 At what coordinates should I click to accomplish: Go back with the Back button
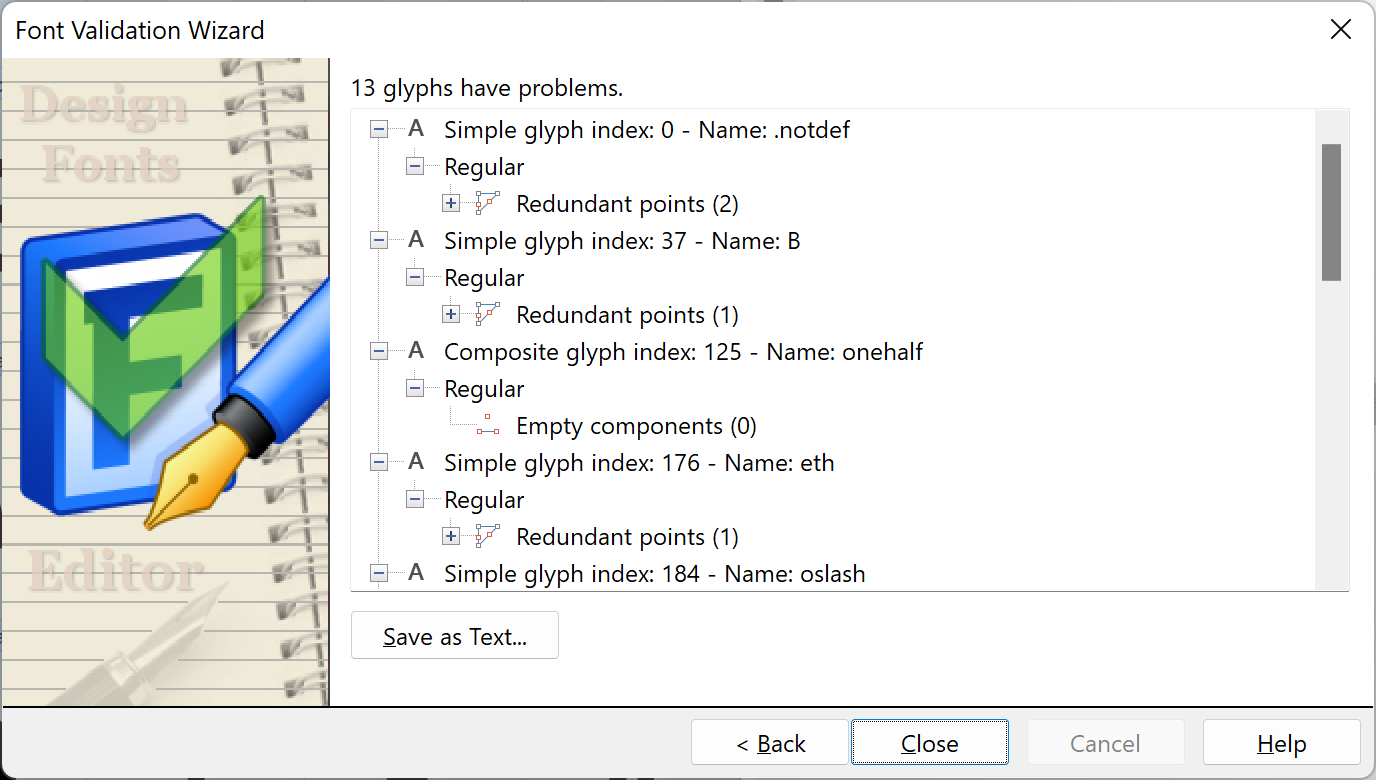click(770, 744)
